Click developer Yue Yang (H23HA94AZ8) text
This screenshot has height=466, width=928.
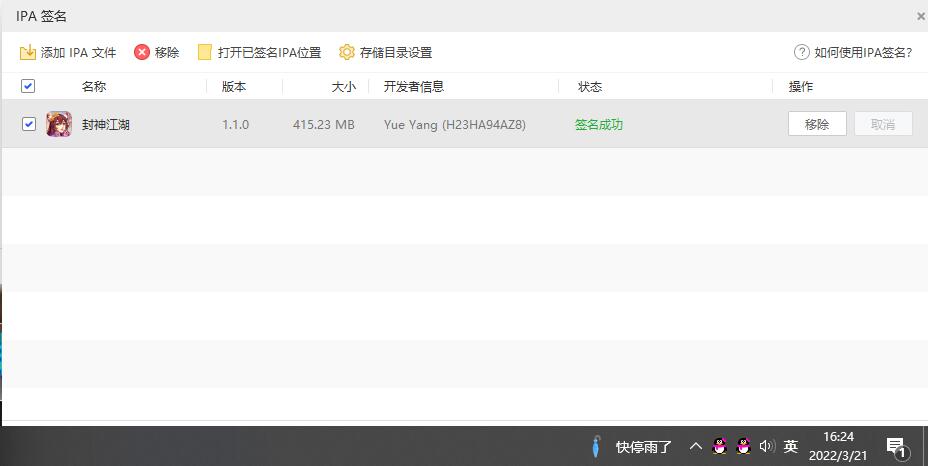pos(455,125)
